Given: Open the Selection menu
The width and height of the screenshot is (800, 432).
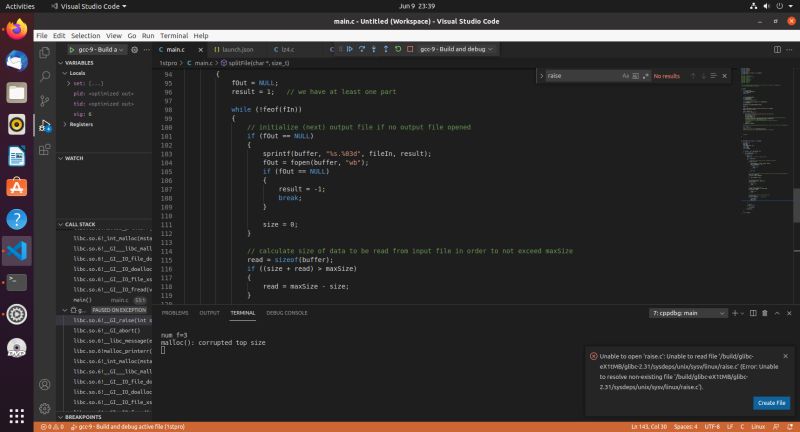Looking at the screenshot, I should tap(85, 36).
